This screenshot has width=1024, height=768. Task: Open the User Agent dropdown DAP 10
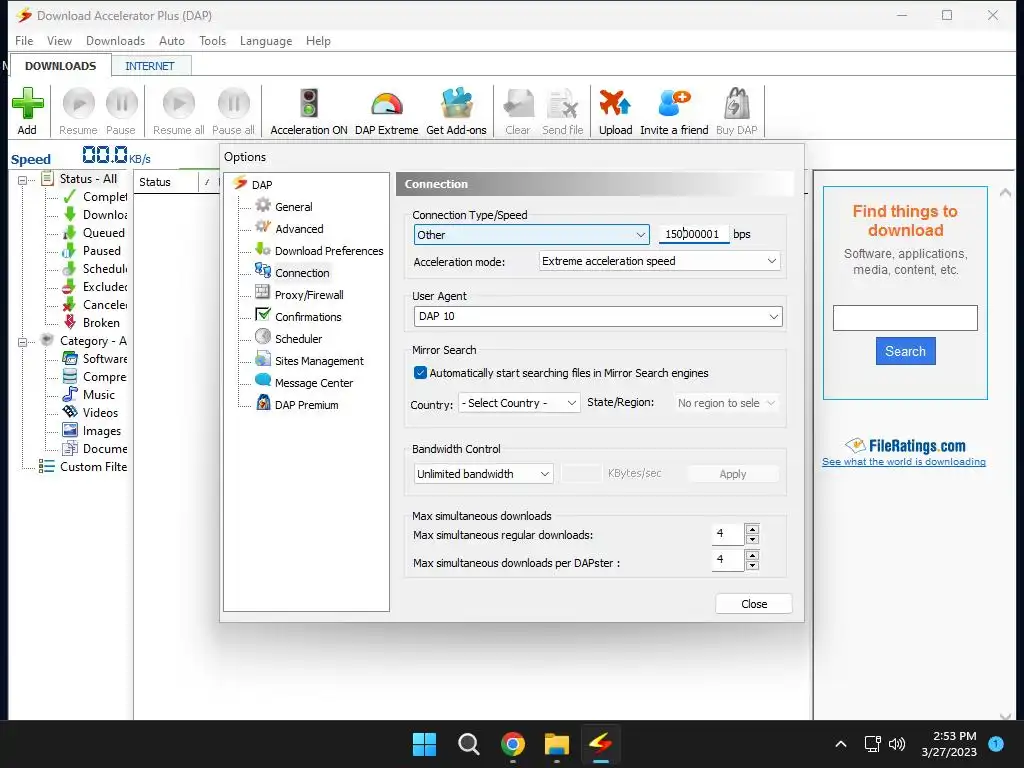(x=598, y=317)
